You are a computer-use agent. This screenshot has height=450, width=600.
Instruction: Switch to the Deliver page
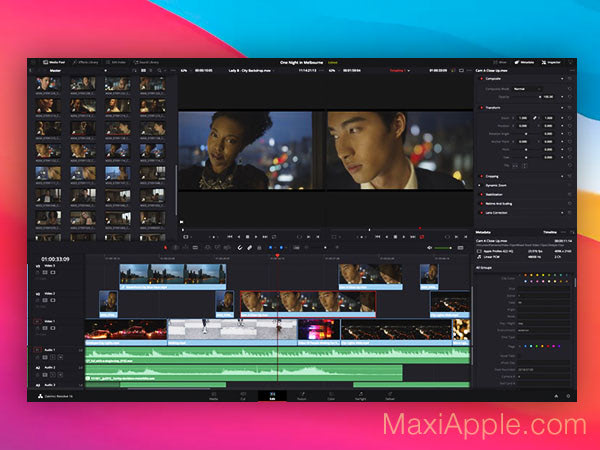point(390,396)
